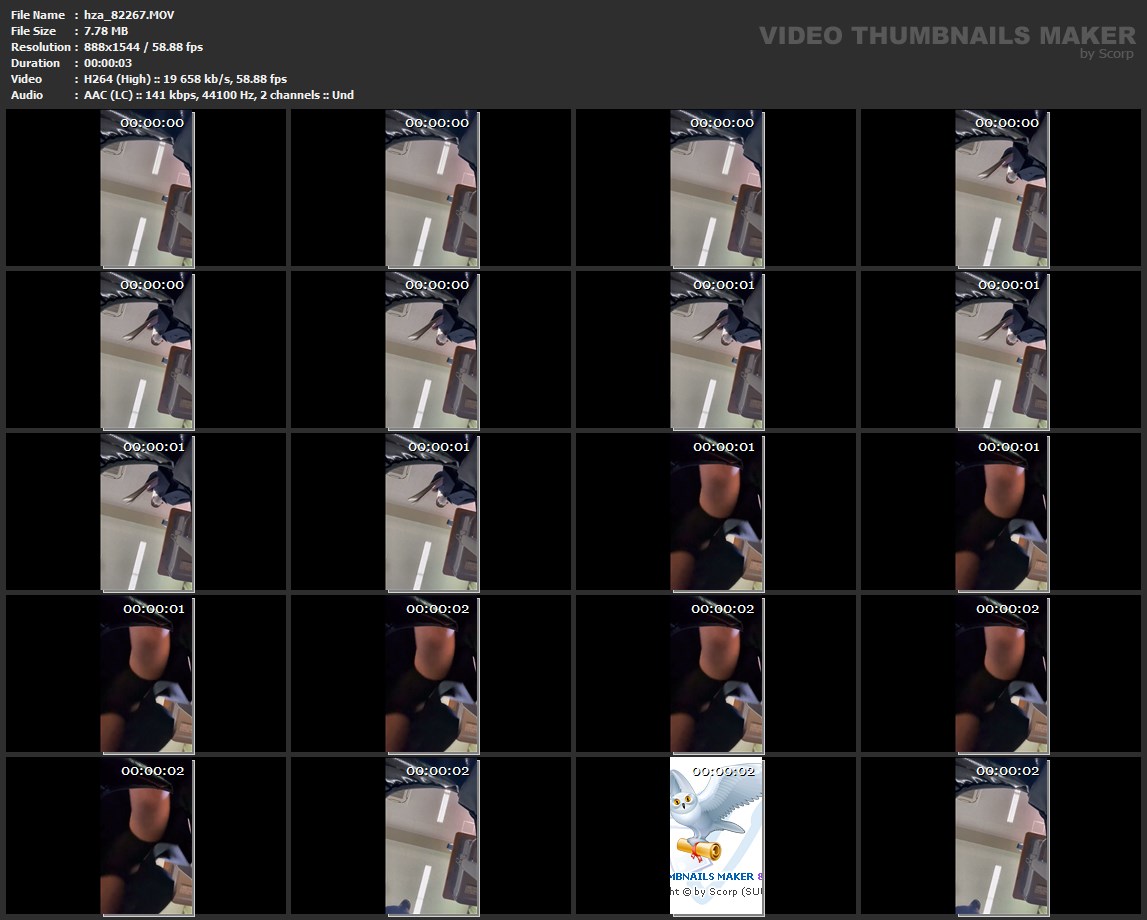
Task: Select first-row, first-column thumbnail 00:00:00
Action: tap(147, 189)
